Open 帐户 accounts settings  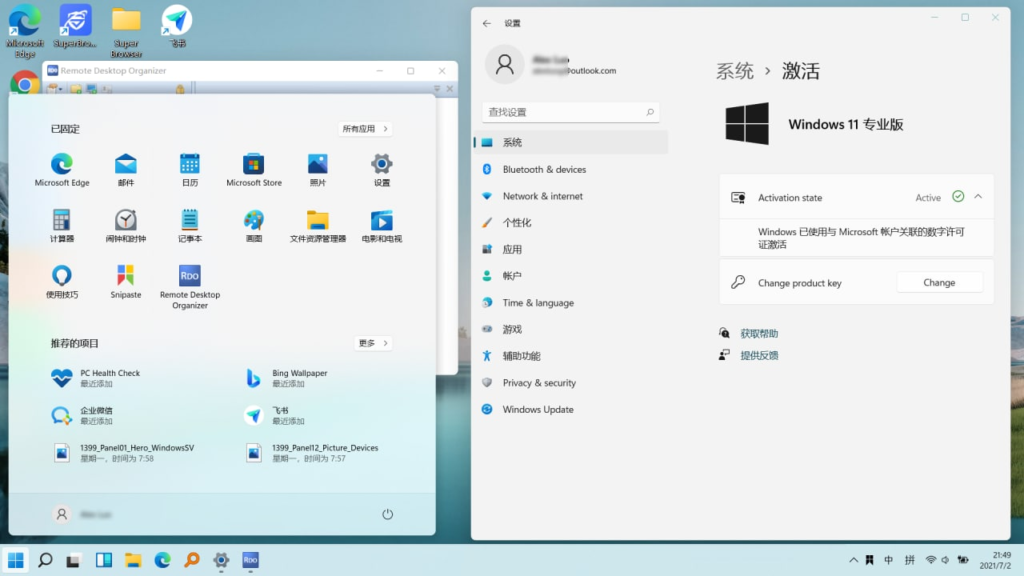pyautogui.click(x=571, y=276)
